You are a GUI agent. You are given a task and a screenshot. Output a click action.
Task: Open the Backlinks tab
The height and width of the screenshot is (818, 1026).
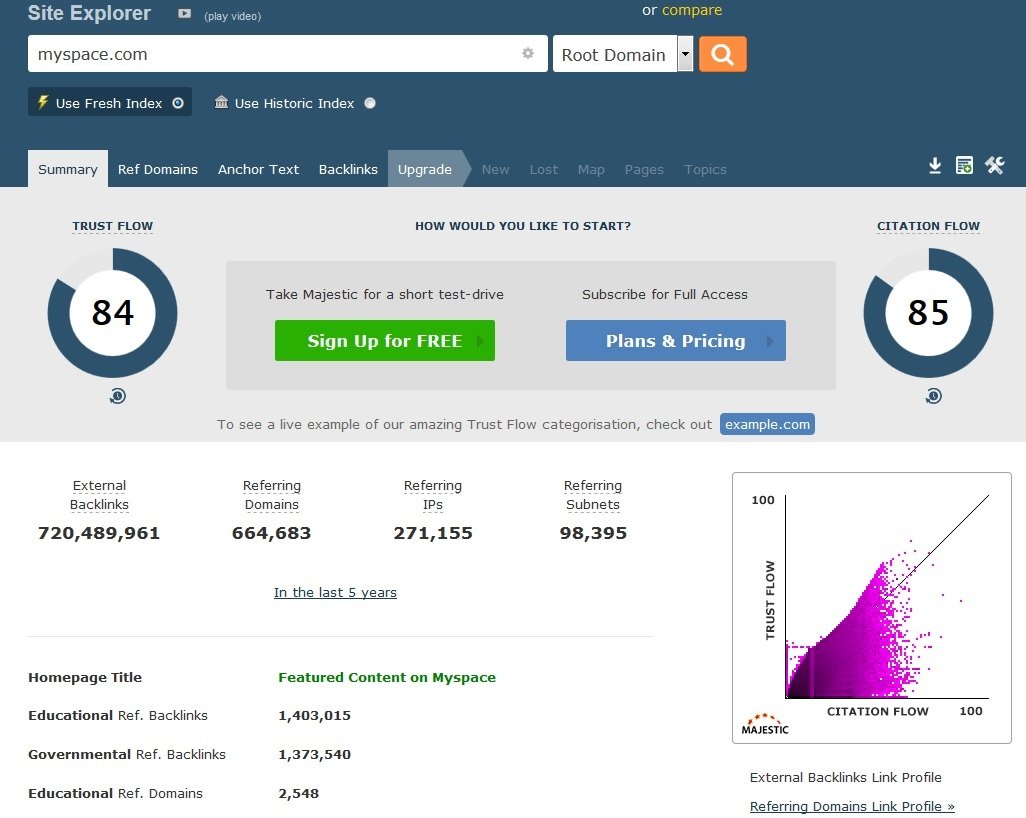point(348,169)
